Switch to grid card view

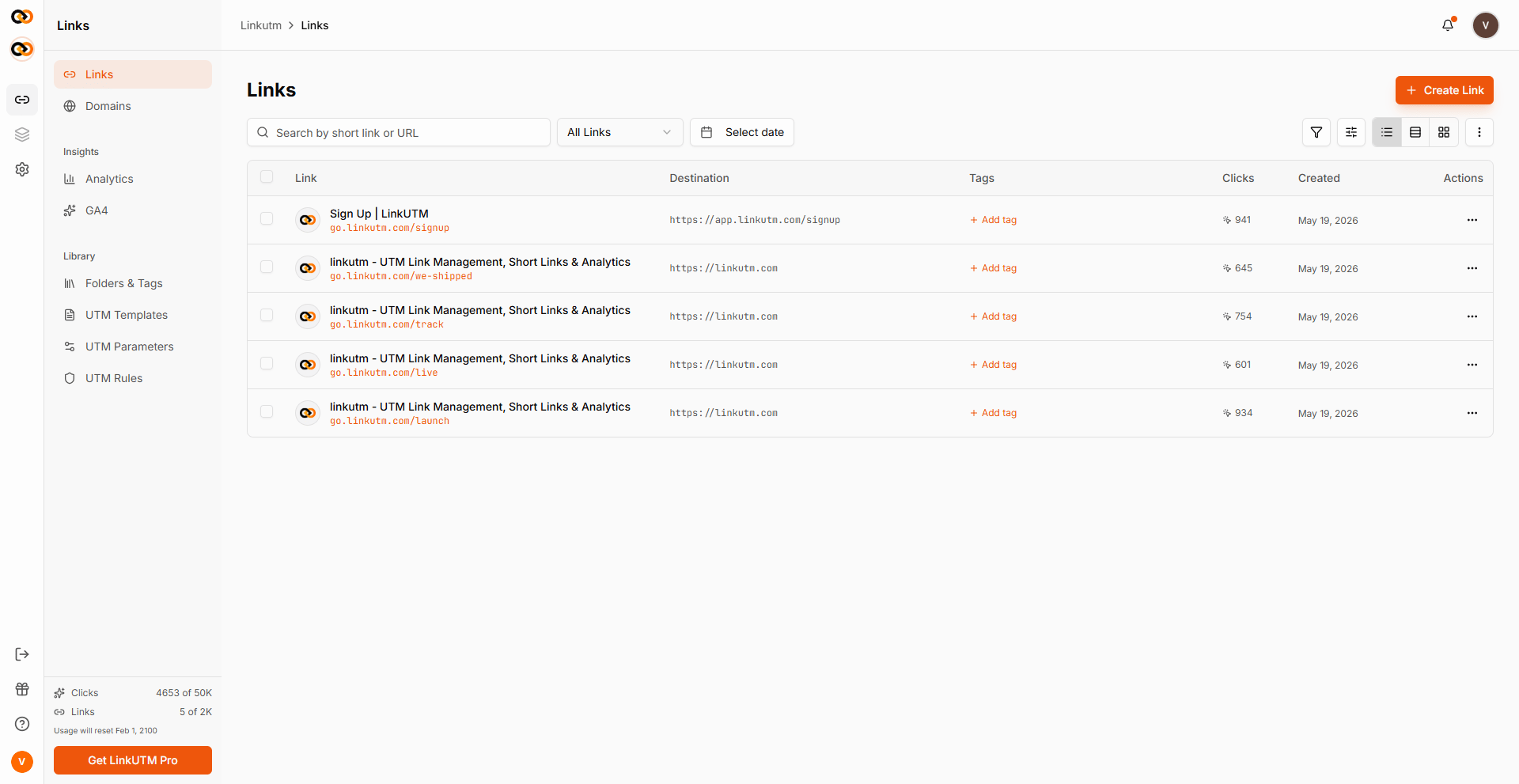pyautogui.click(x=1444, y=132)
